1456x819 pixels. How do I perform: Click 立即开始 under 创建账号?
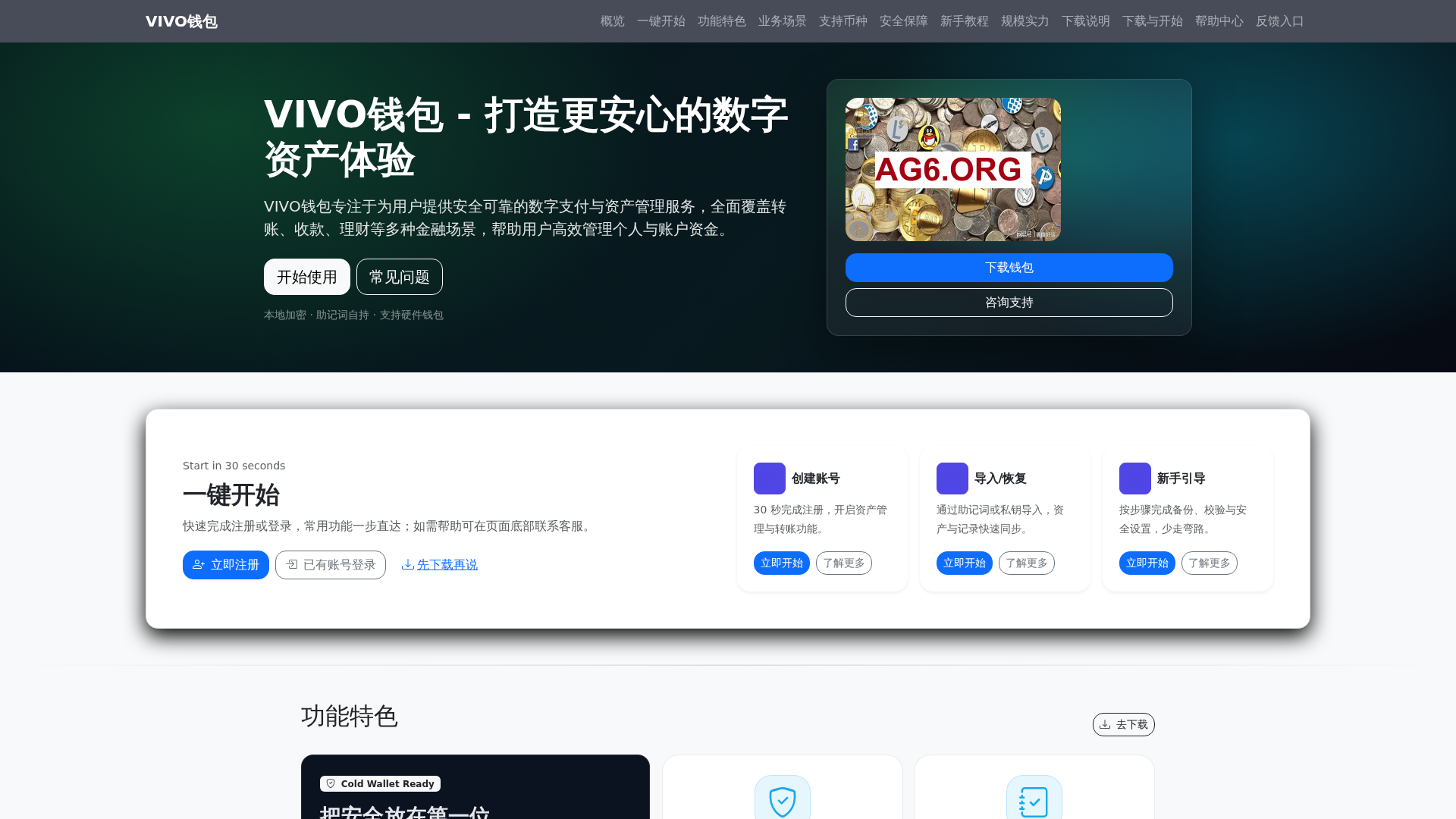click(782, 563)
